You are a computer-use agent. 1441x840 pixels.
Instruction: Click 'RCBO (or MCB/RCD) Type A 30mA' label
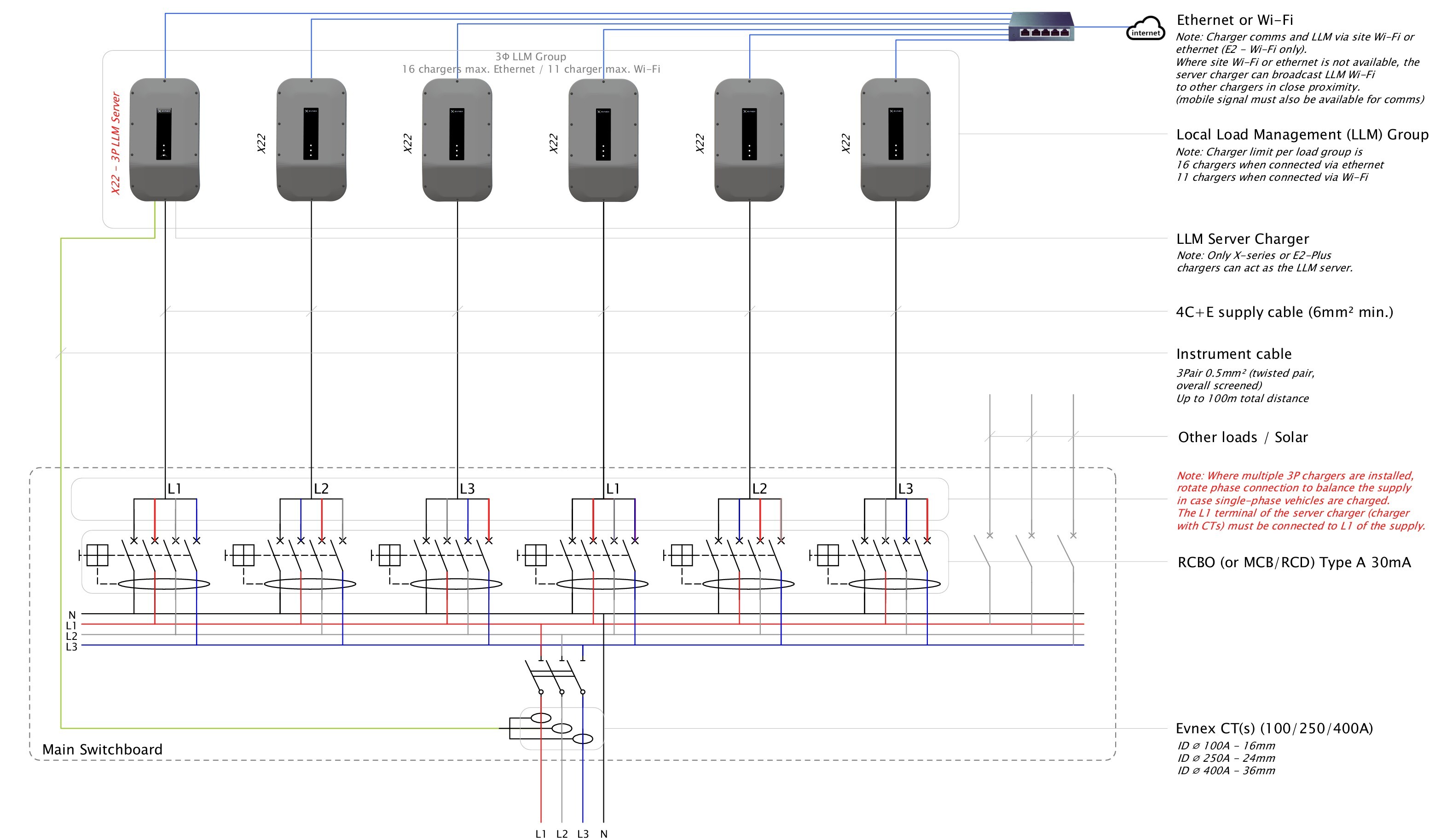click(x=1294, y=562)
